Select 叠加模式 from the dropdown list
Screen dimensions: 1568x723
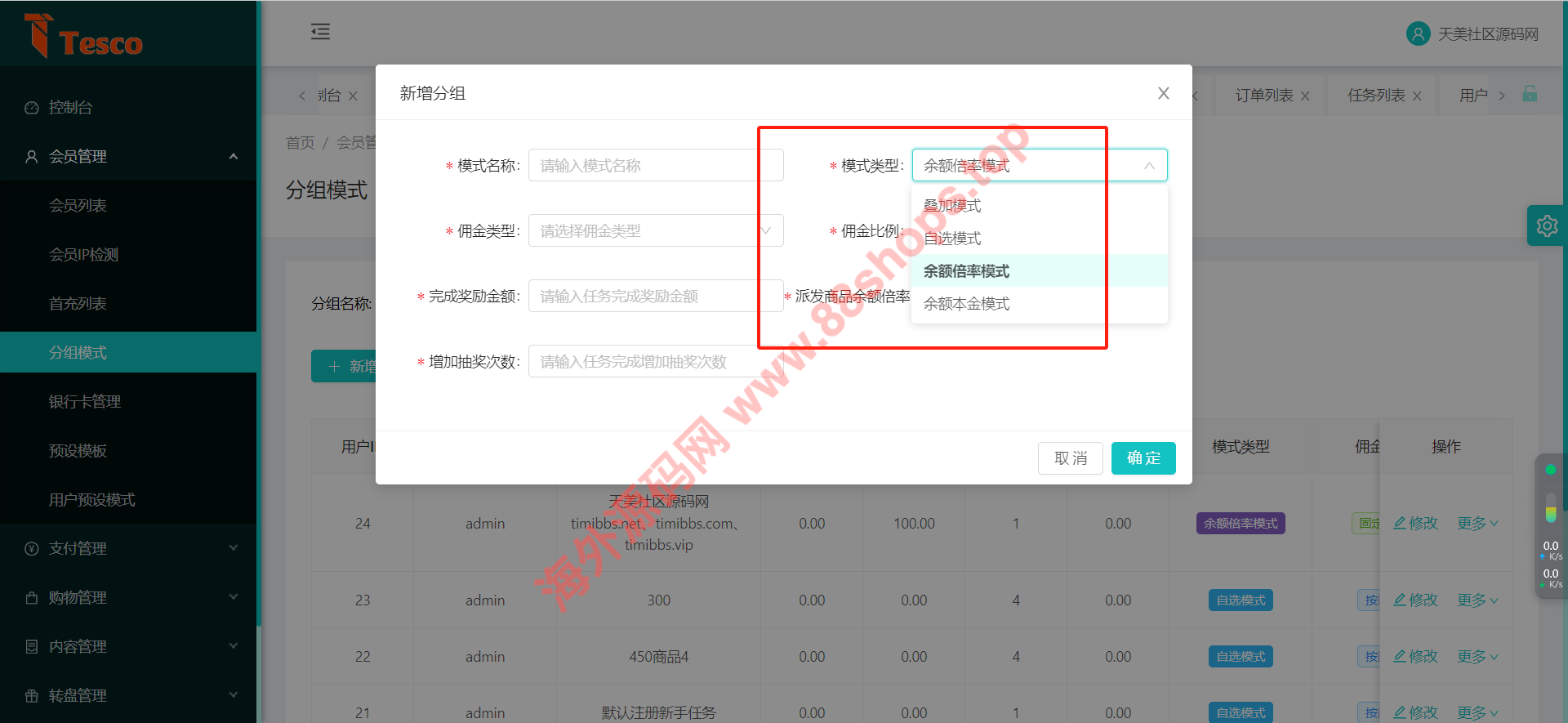click(x=952, y=206)
